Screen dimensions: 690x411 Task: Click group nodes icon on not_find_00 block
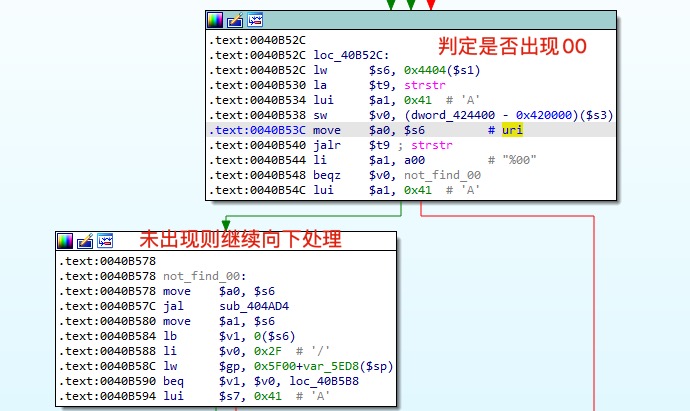pyautogui.click(x=105, y=241)
